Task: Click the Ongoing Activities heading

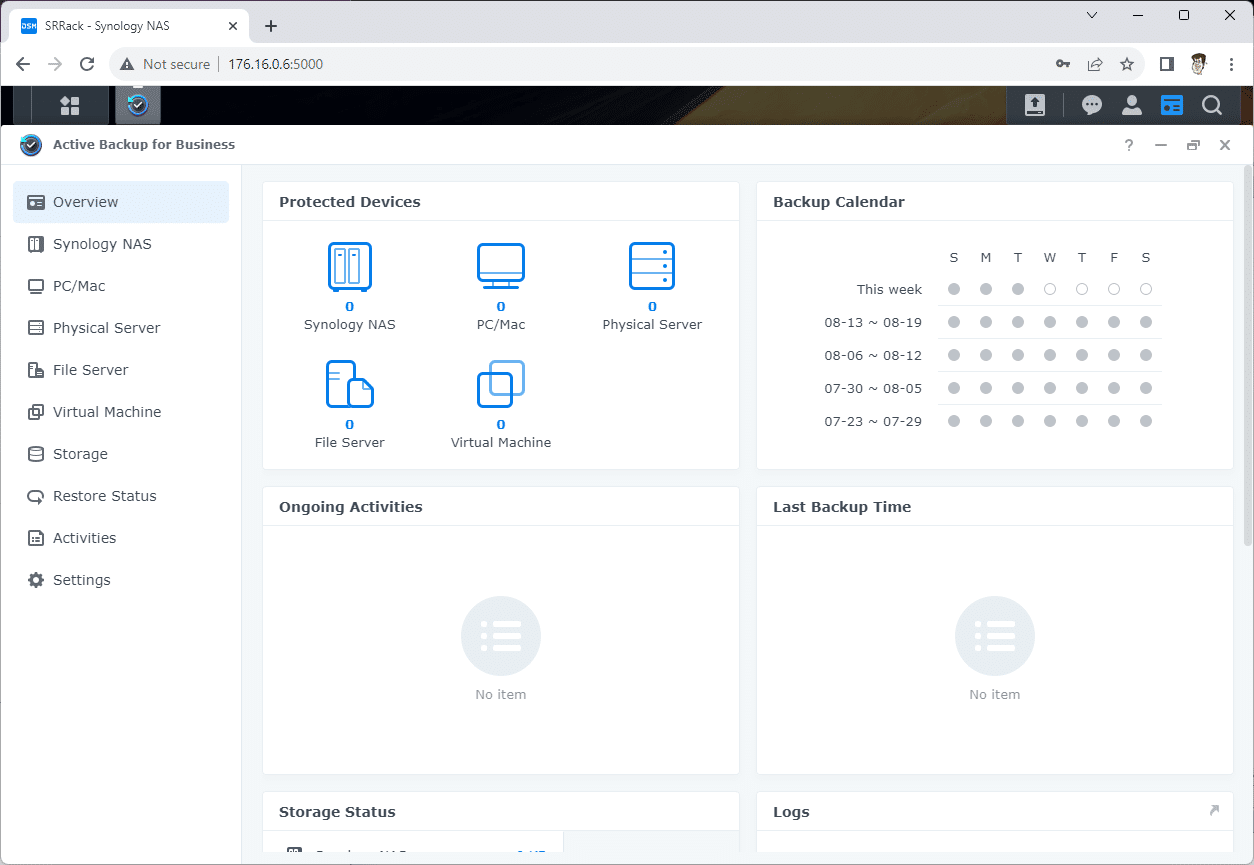Action: coord(351,507)
